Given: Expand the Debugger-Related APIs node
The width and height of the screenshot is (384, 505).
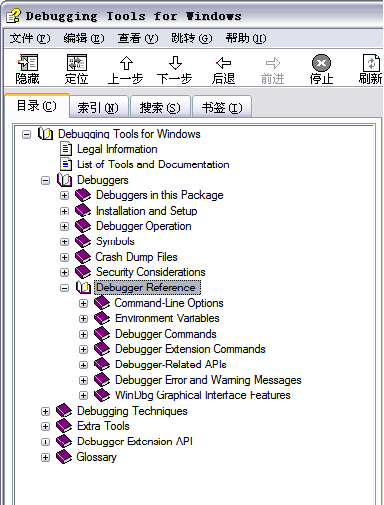Looking at the screenshot, I should 83,365.
